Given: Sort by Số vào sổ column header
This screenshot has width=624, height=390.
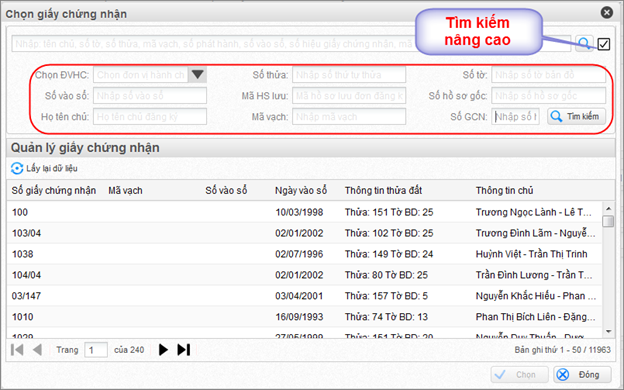Looking at the screenshot, I should [226, 190].
